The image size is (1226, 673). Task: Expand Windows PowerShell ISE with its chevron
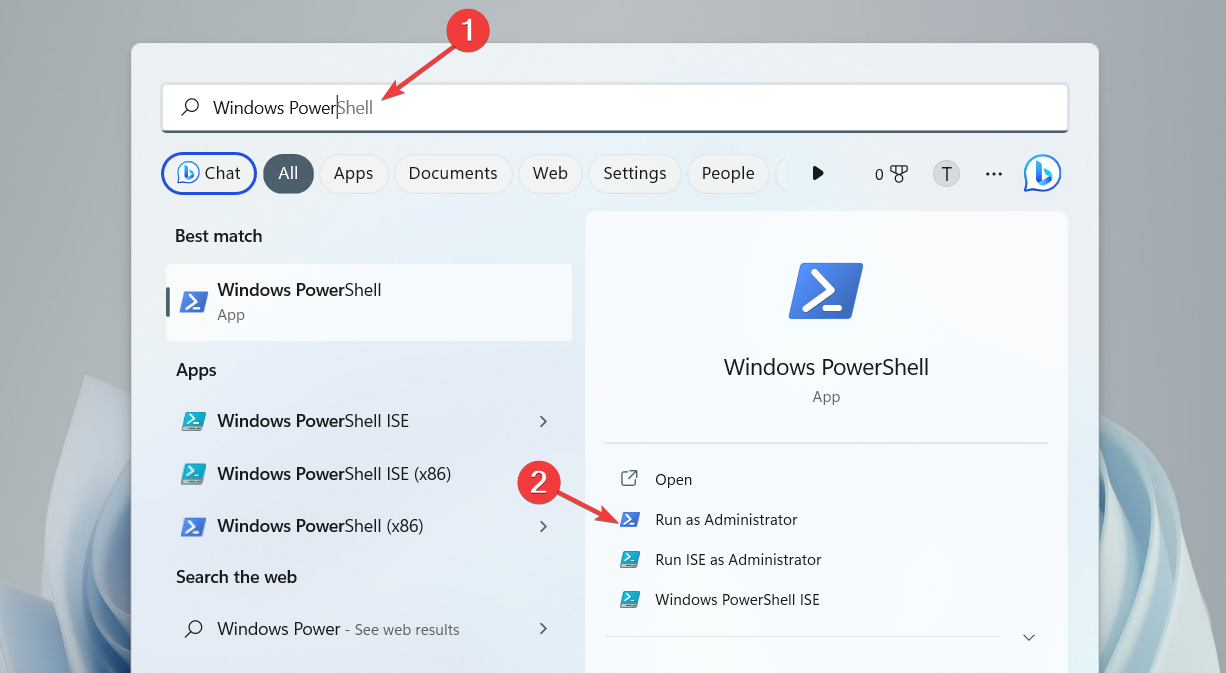pyautogui.click(x=543, y=421)
